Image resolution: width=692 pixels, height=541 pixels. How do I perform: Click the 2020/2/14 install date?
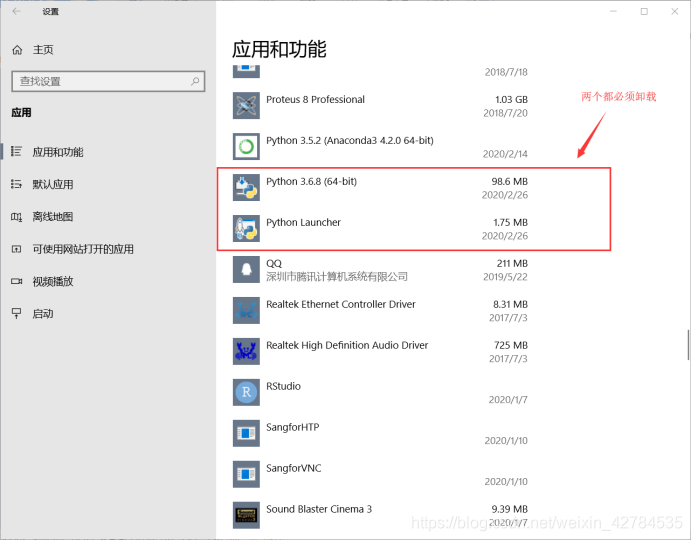coord(505,154)
